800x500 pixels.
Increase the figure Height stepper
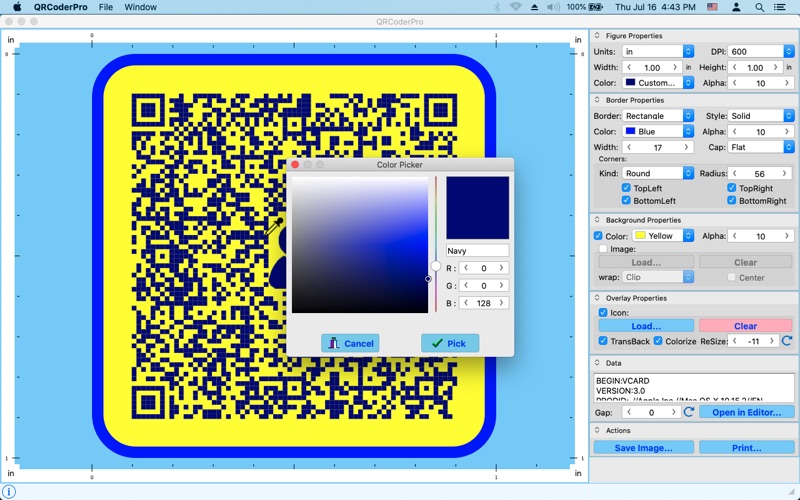pos(776,67)
